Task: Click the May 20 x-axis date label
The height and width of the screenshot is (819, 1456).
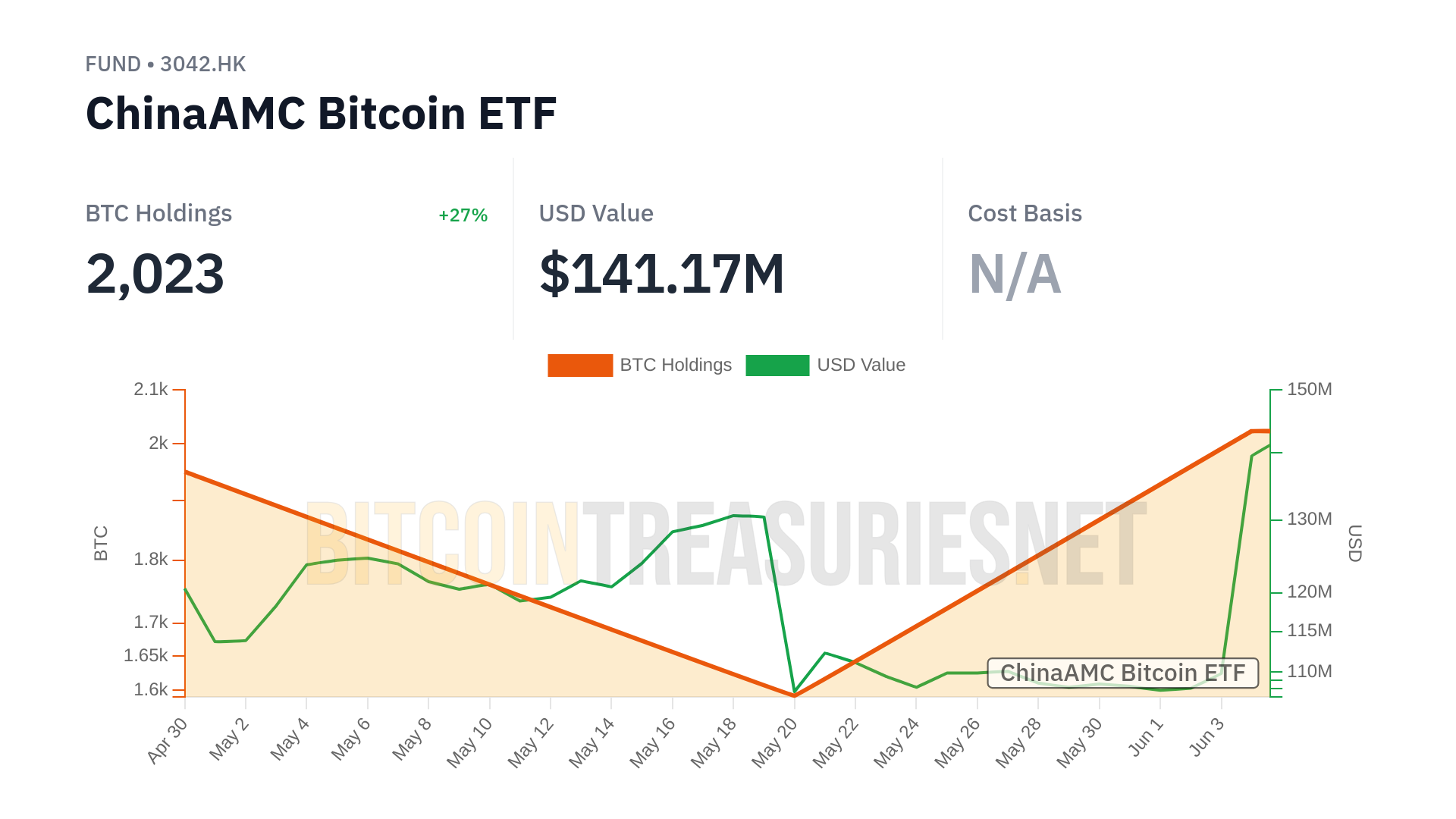Action: [775, 742]
